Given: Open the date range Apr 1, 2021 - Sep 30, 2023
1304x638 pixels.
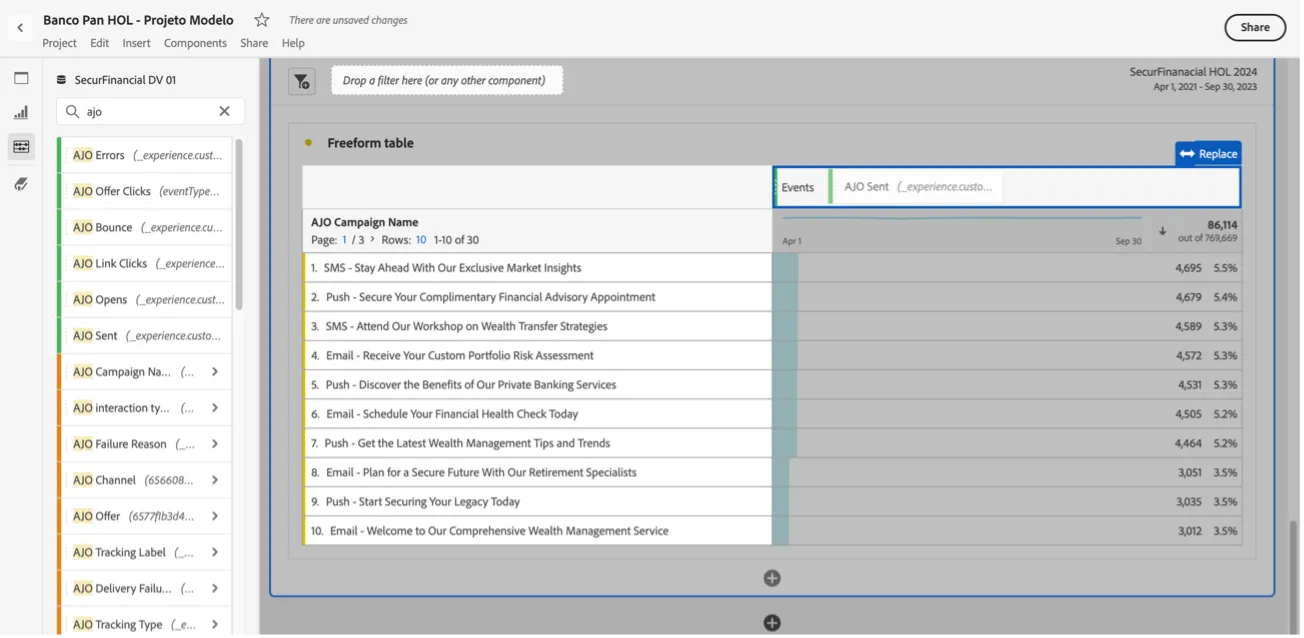Looking at the screenshot, I should (x=1205, y=87).
